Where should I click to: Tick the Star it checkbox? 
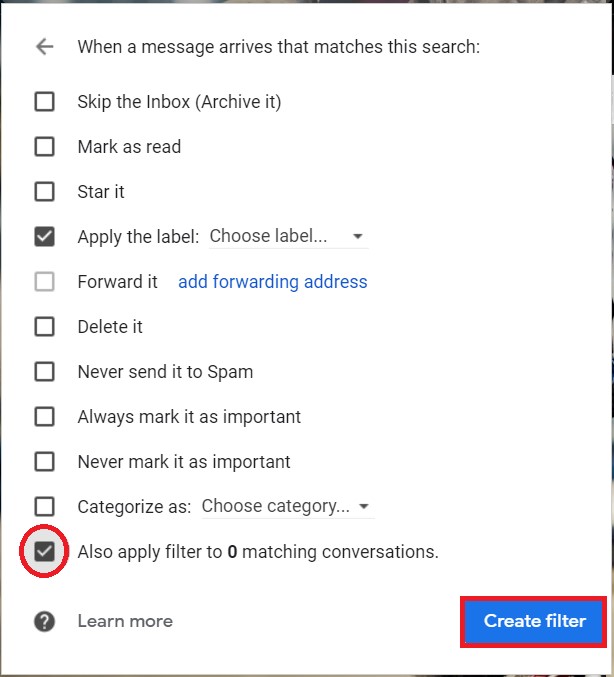(x=44, y=192)
